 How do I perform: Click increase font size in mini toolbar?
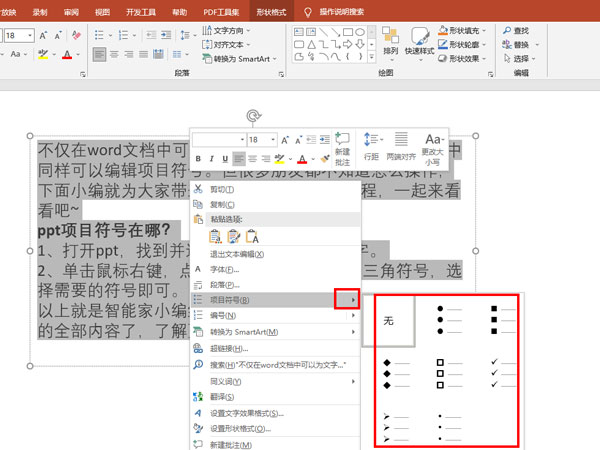point(286,140)
